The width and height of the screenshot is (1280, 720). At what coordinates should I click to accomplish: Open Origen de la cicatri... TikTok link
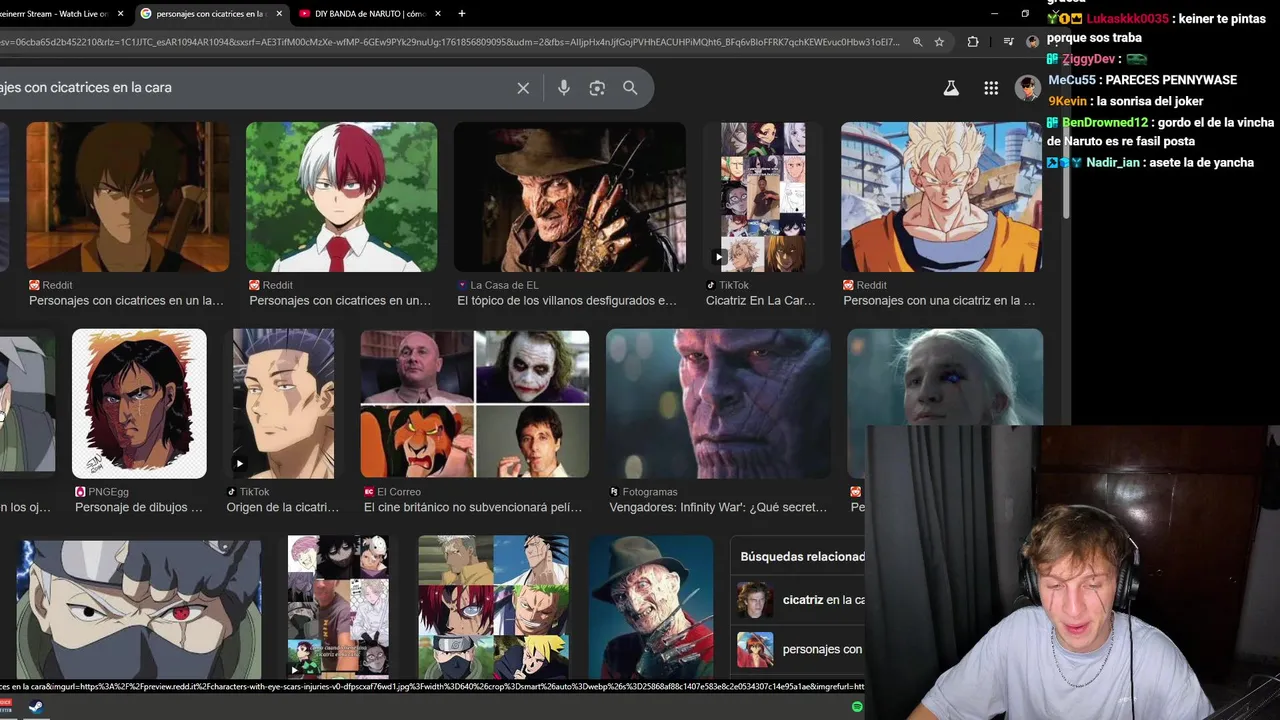tap(283, 507)
